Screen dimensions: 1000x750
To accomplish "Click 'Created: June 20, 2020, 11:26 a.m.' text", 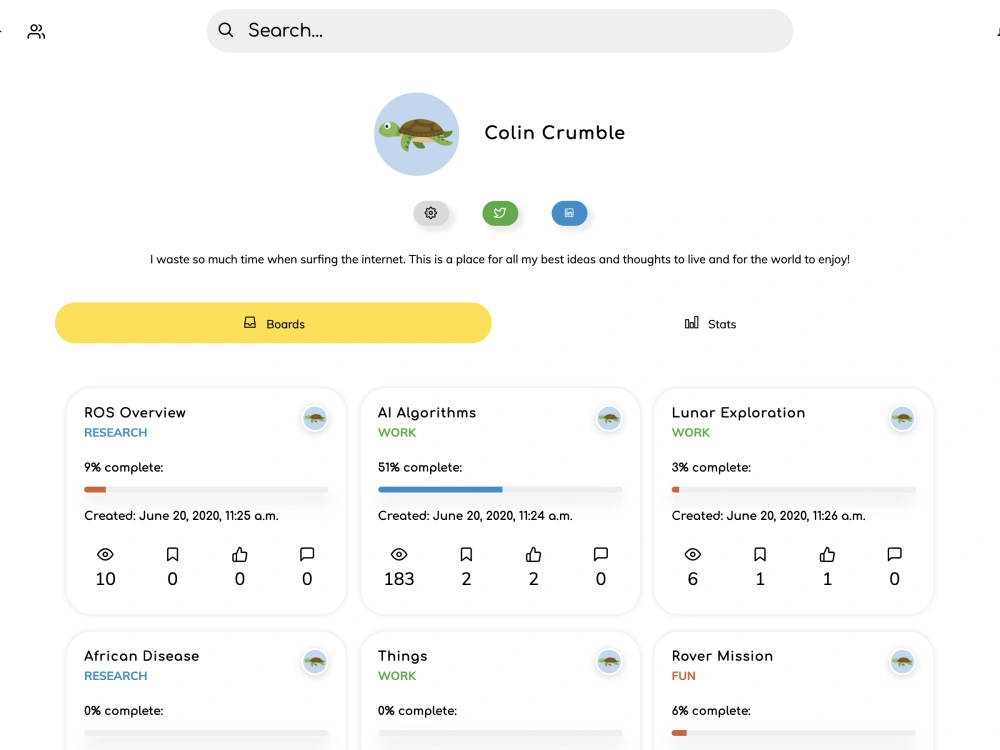I will point(768,516).
